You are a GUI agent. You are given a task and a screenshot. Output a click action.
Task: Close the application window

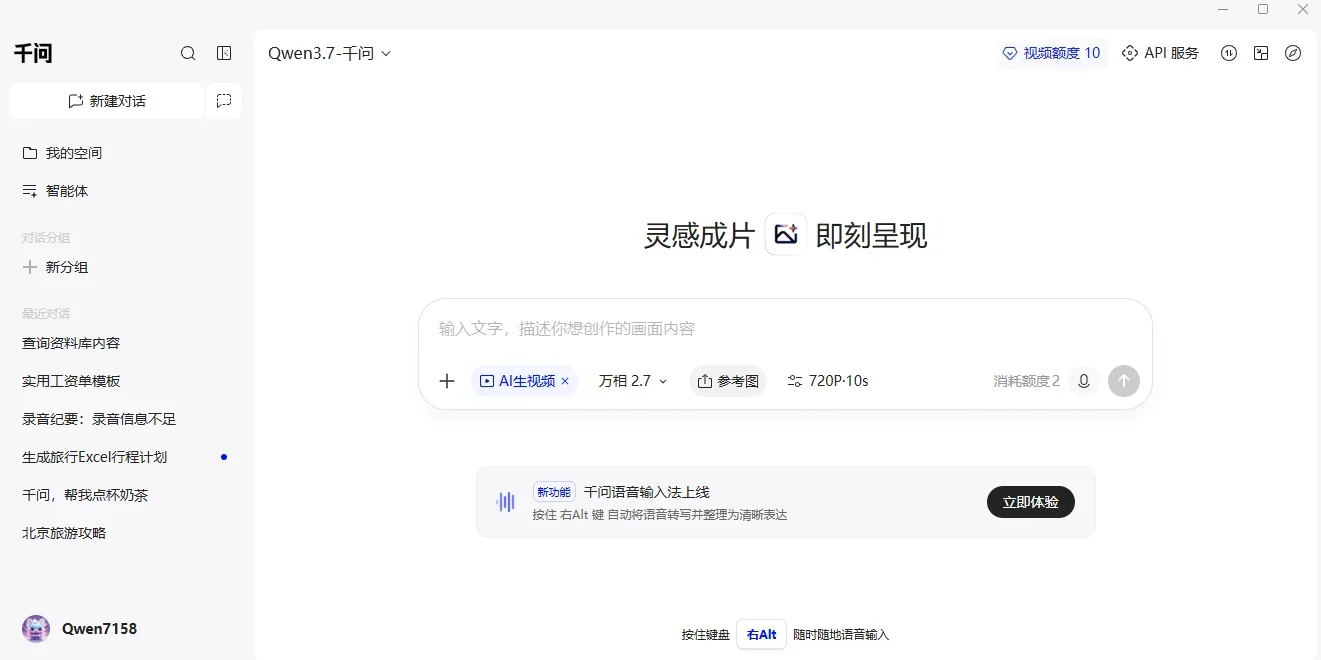[1302, 9]
